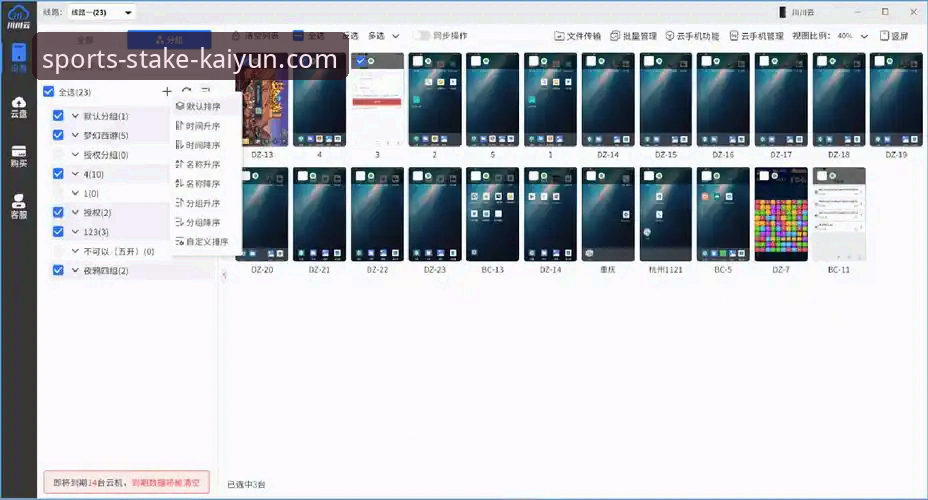
Task: Uncheck the 全选(23) select all checkbox
Action: (49, 92)
